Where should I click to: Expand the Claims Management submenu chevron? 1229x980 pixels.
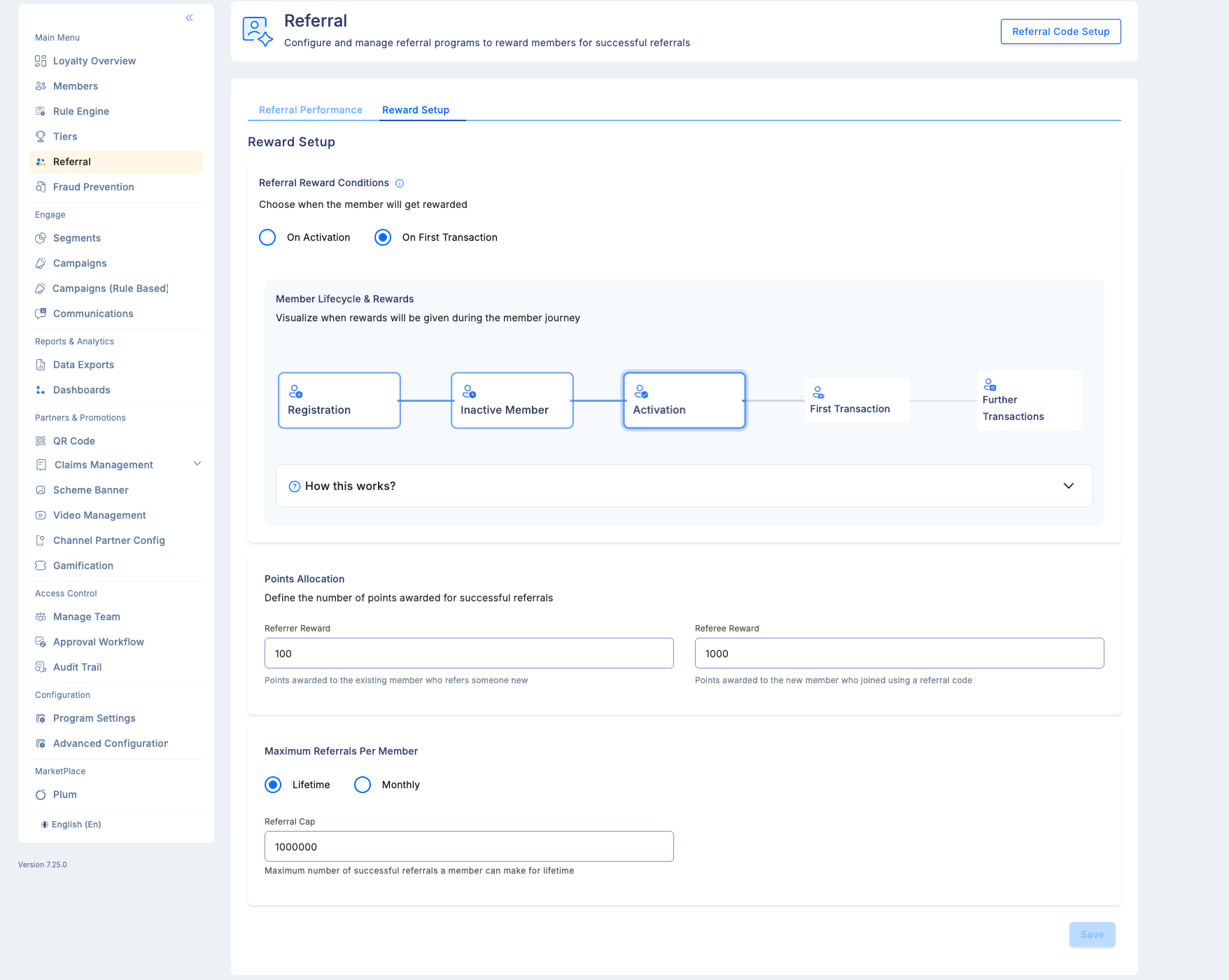[197, 463]
